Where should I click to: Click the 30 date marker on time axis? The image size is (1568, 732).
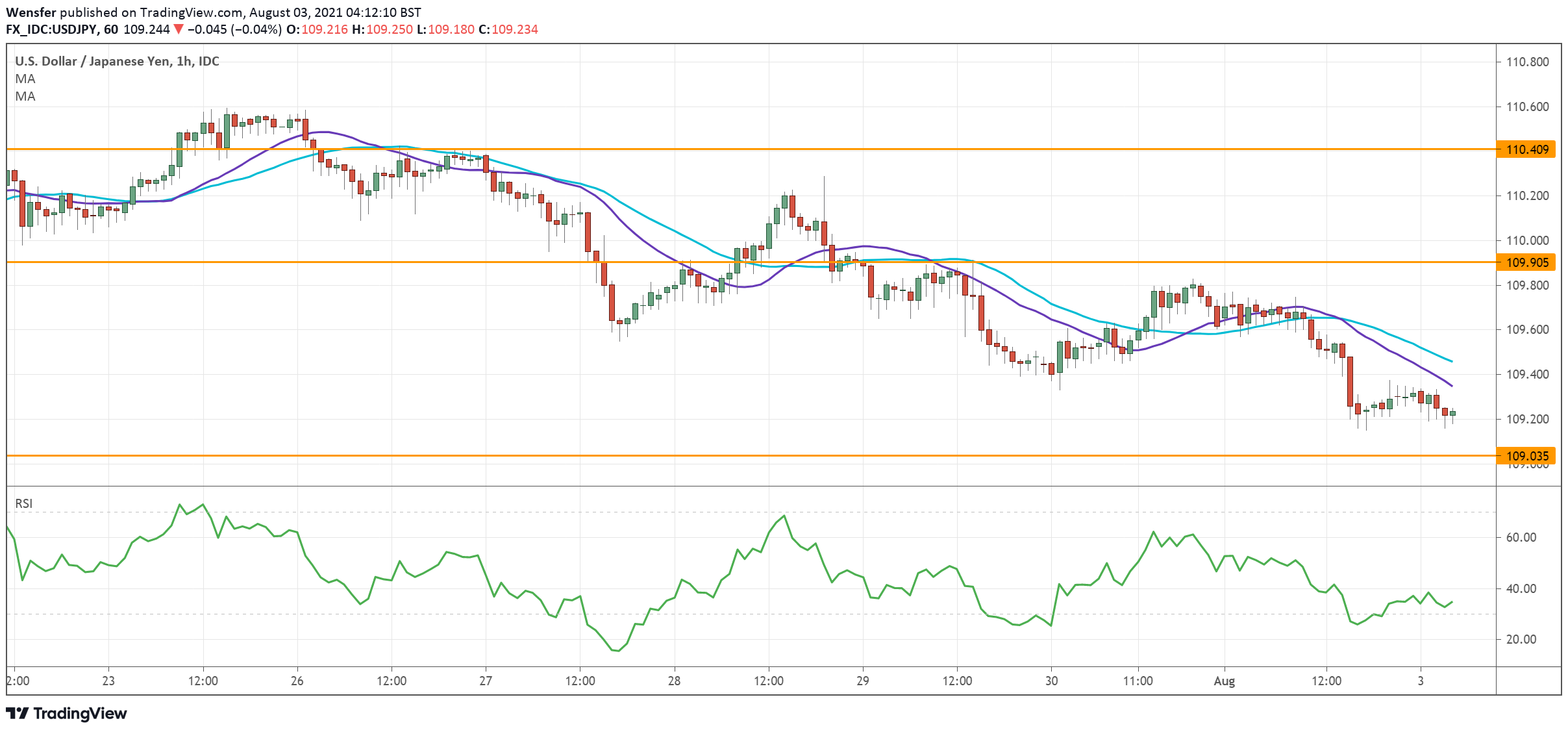pyautogui.click(x=1051, y=681)
